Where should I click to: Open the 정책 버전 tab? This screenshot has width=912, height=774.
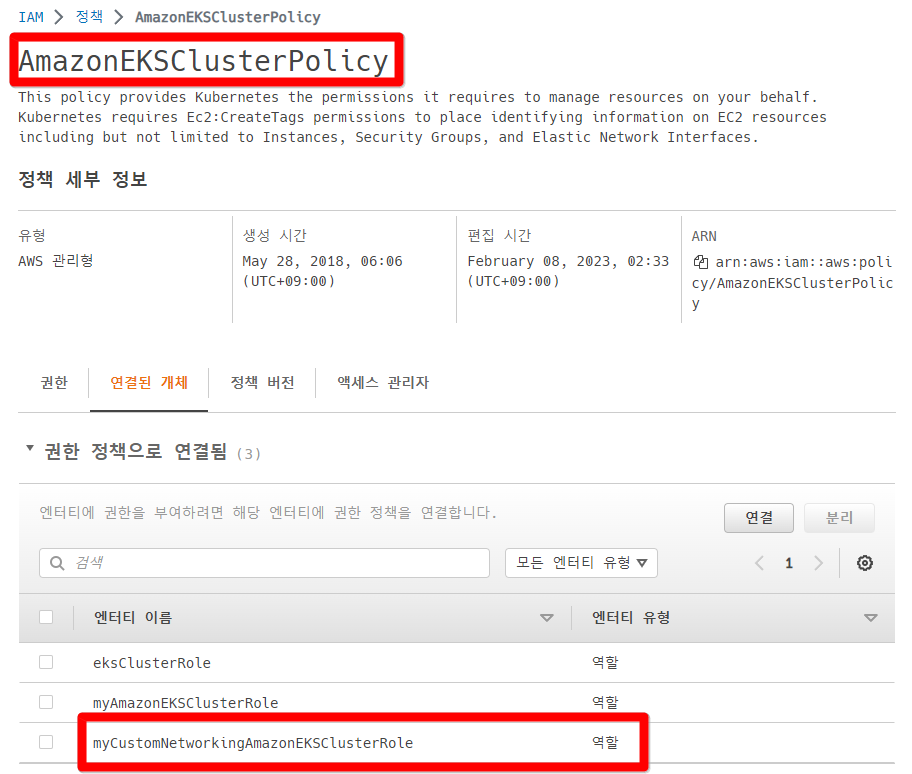[262, 383]
